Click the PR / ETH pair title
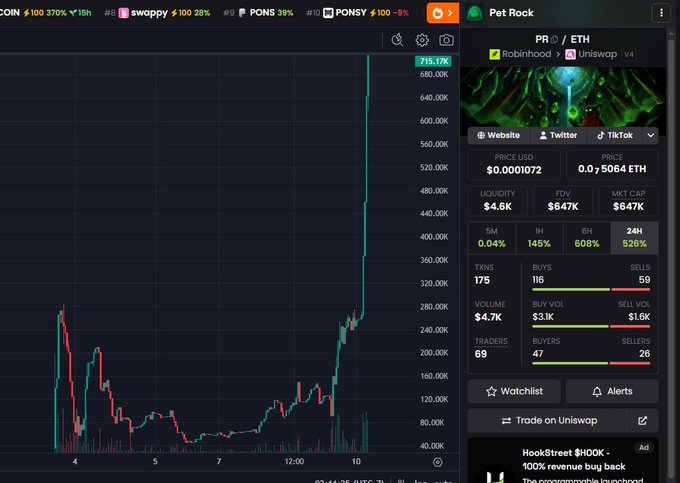Viewport: 680px width, 483px height. coord(562,39)
